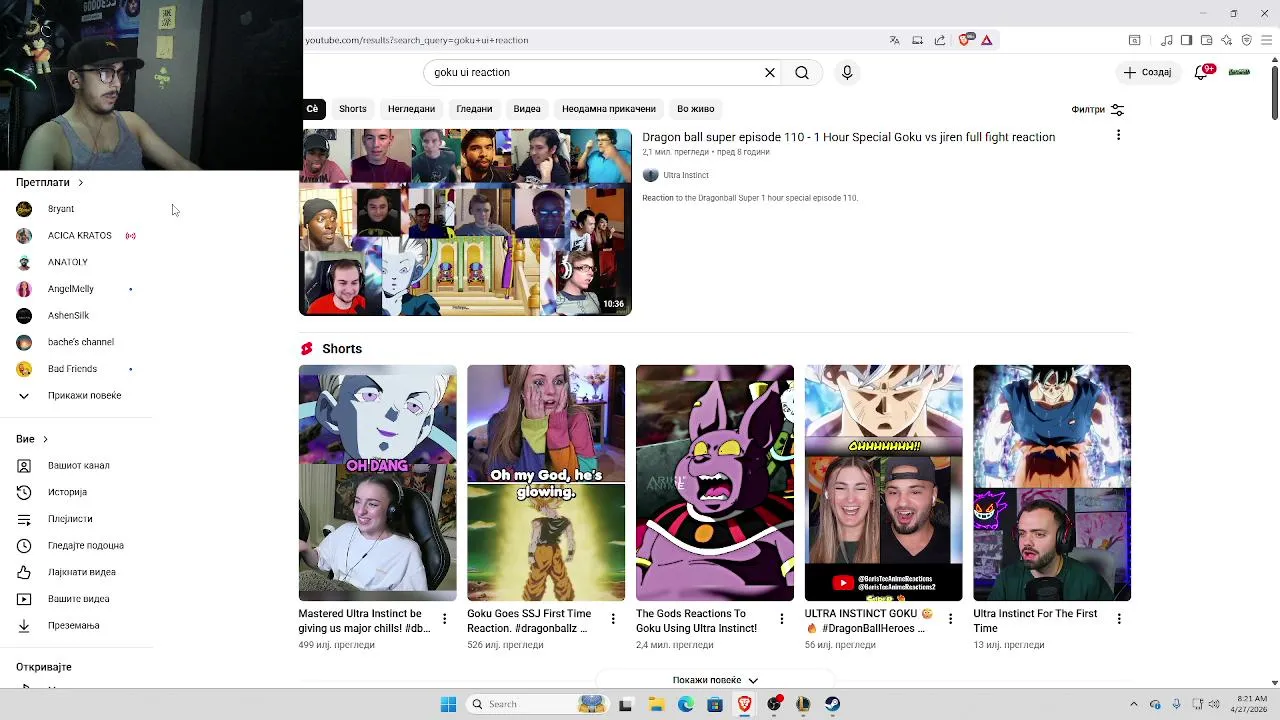
Task: Open Dragon ball super episode 110 title
Action: 848,137
